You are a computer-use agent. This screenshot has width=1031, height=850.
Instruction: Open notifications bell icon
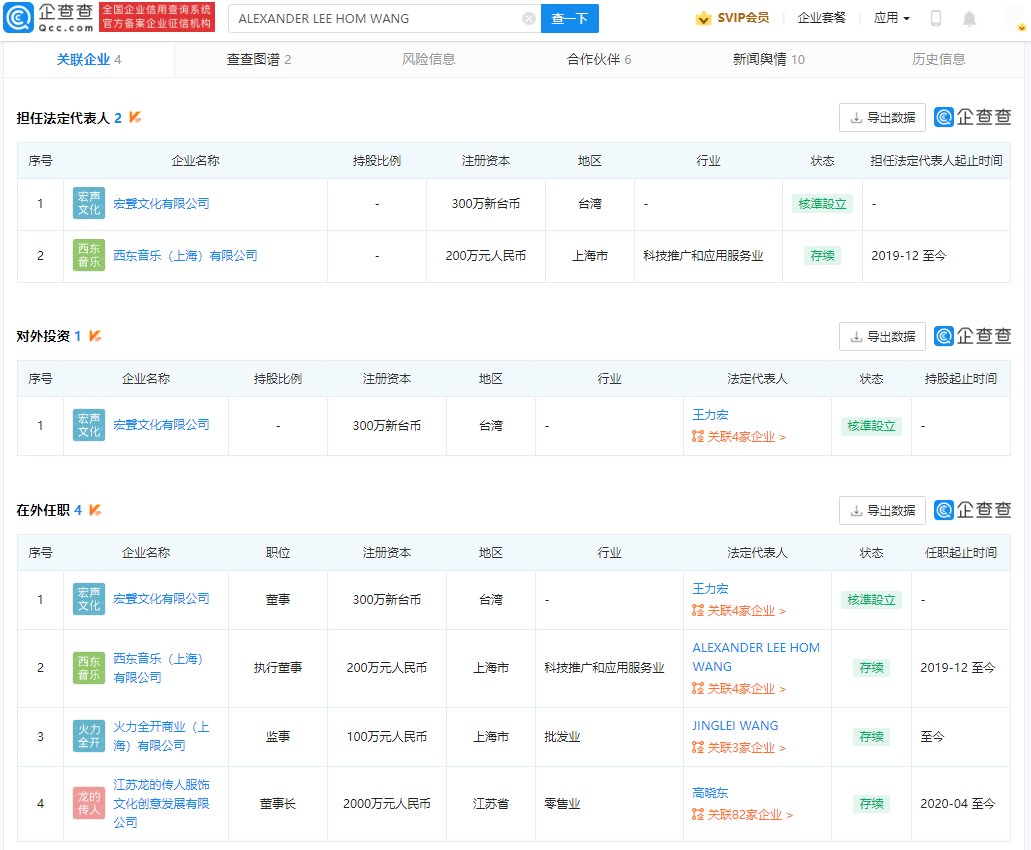(969, 18)
